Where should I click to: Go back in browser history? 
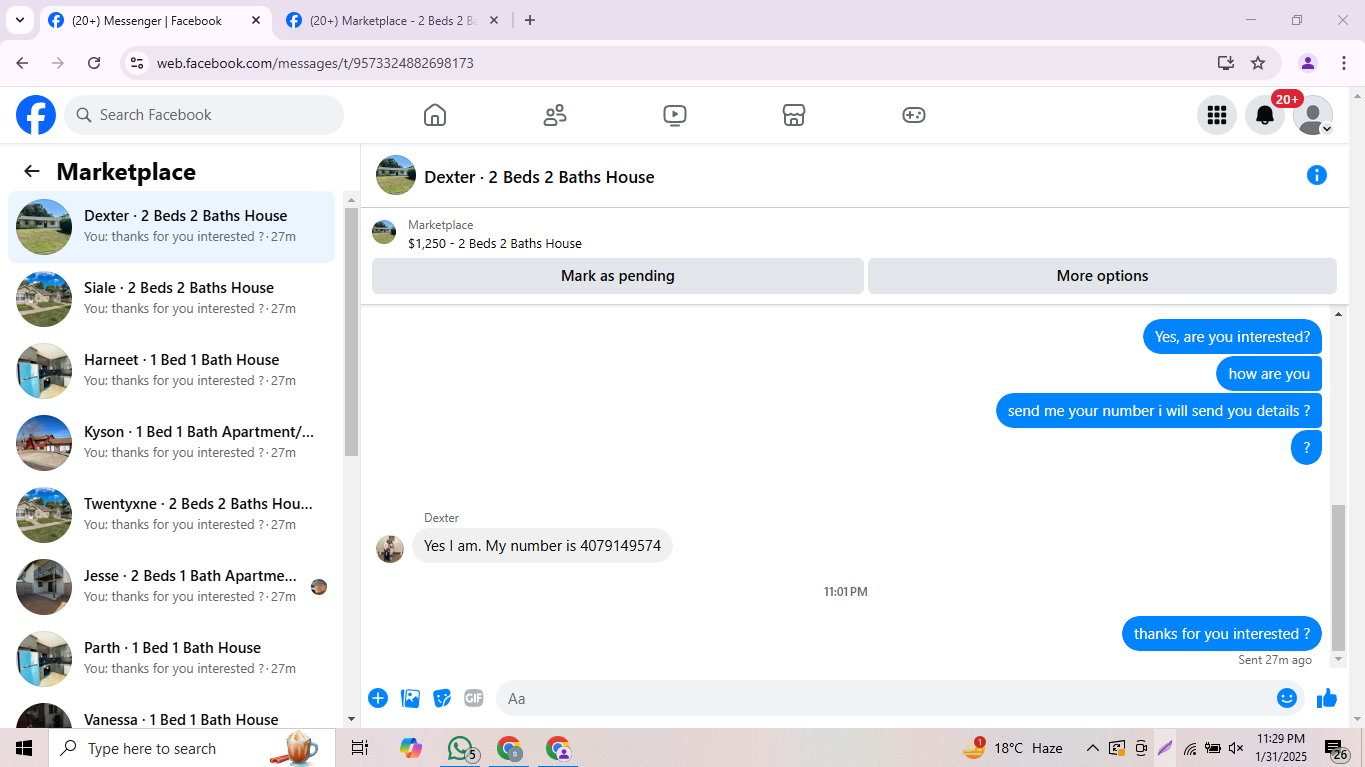coord(22,63)
